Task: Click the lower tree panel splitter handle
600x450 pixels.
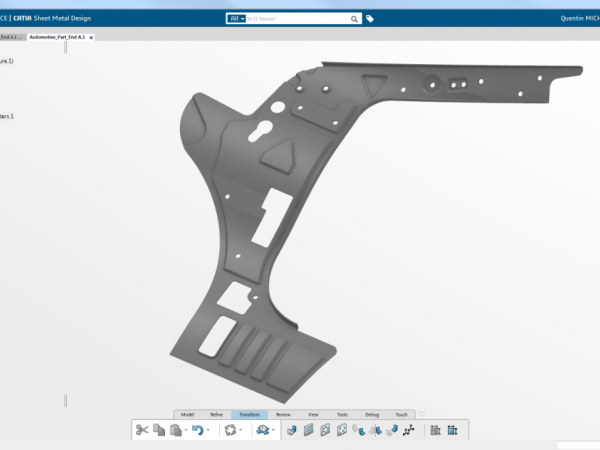Action: point(66,401)
